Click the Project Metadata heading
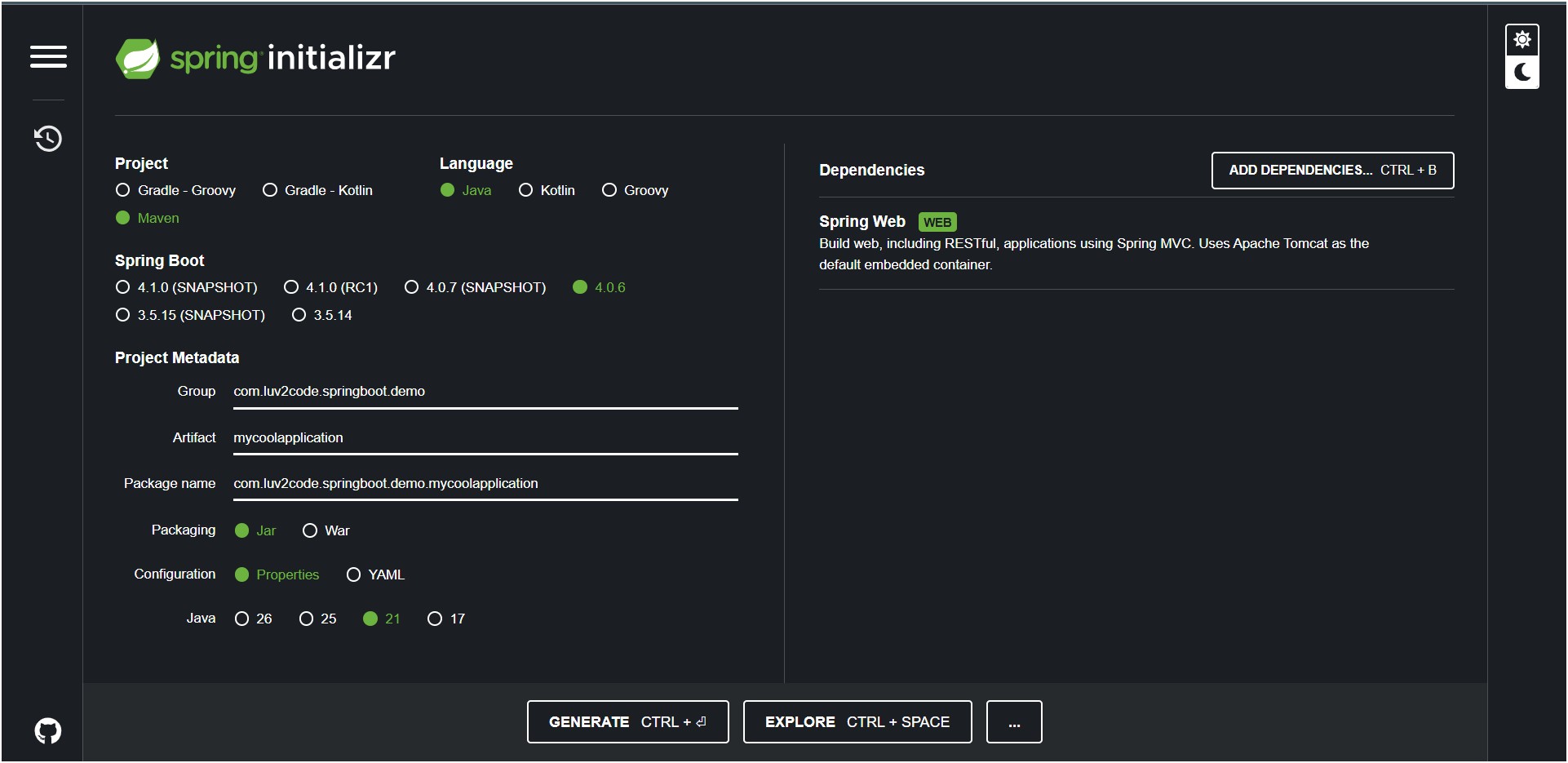 [x=177, y=357]
